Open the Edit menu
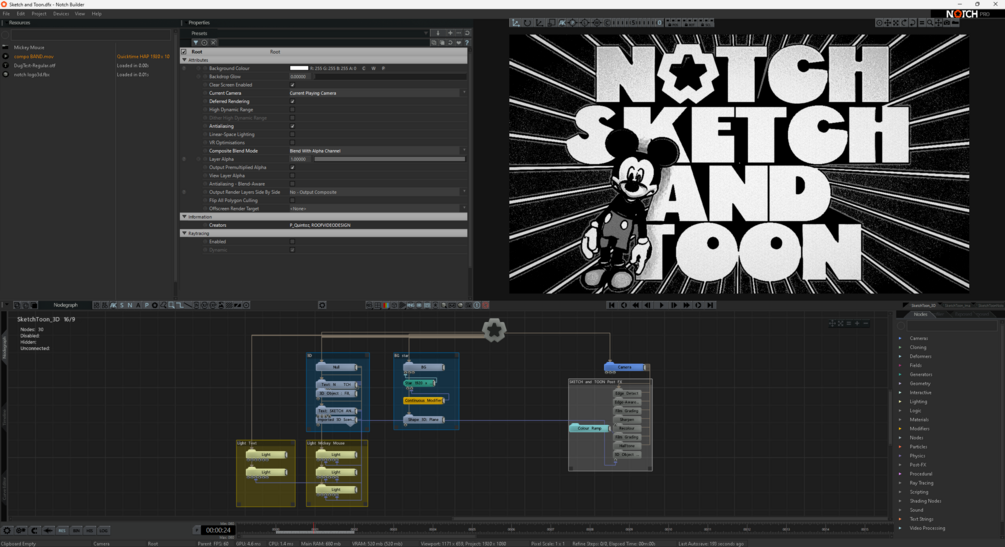 click(x=21, y=13)
